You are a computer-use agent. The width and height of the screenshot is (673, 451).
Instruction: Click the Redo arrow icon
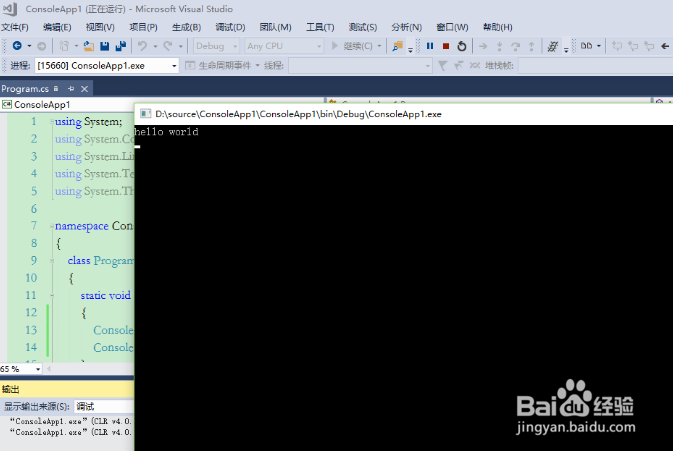tap(168, 46)
